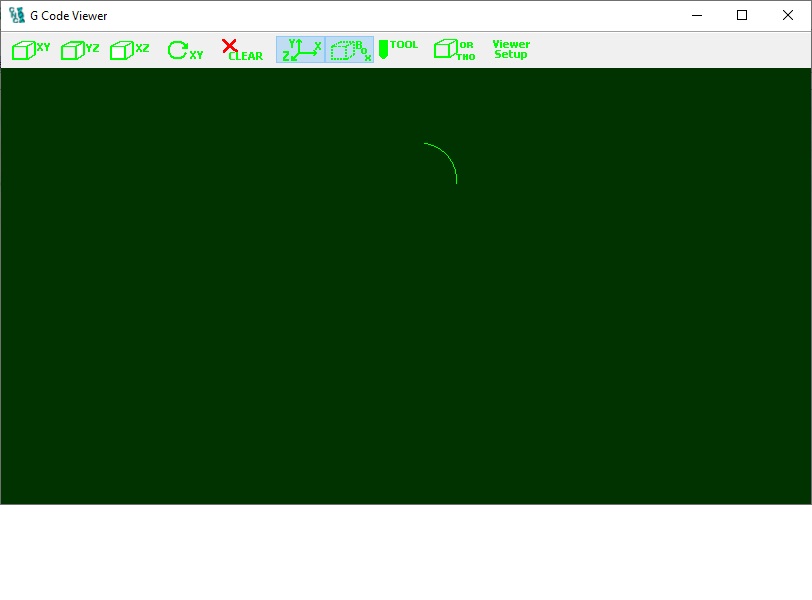The height and width of the screenshot is (600, 812).
Task: Switch to the YZ plane view
Action: pyautogui.click(x=80, y=50)
